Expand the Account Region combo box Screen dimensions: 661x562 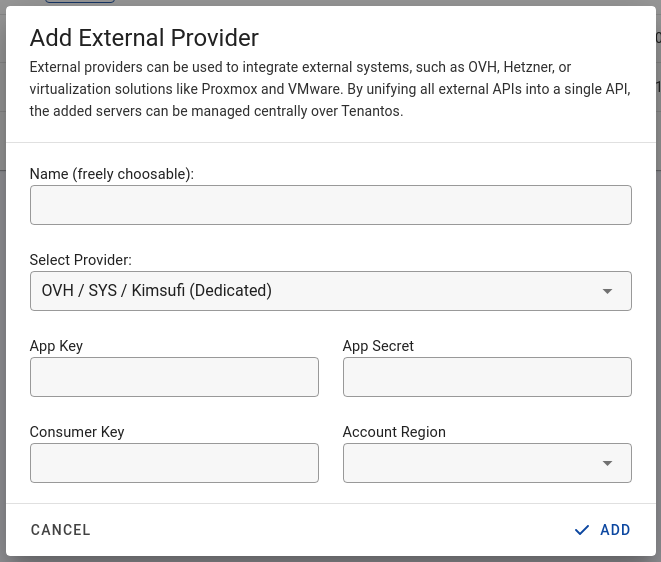coord(487,463)
